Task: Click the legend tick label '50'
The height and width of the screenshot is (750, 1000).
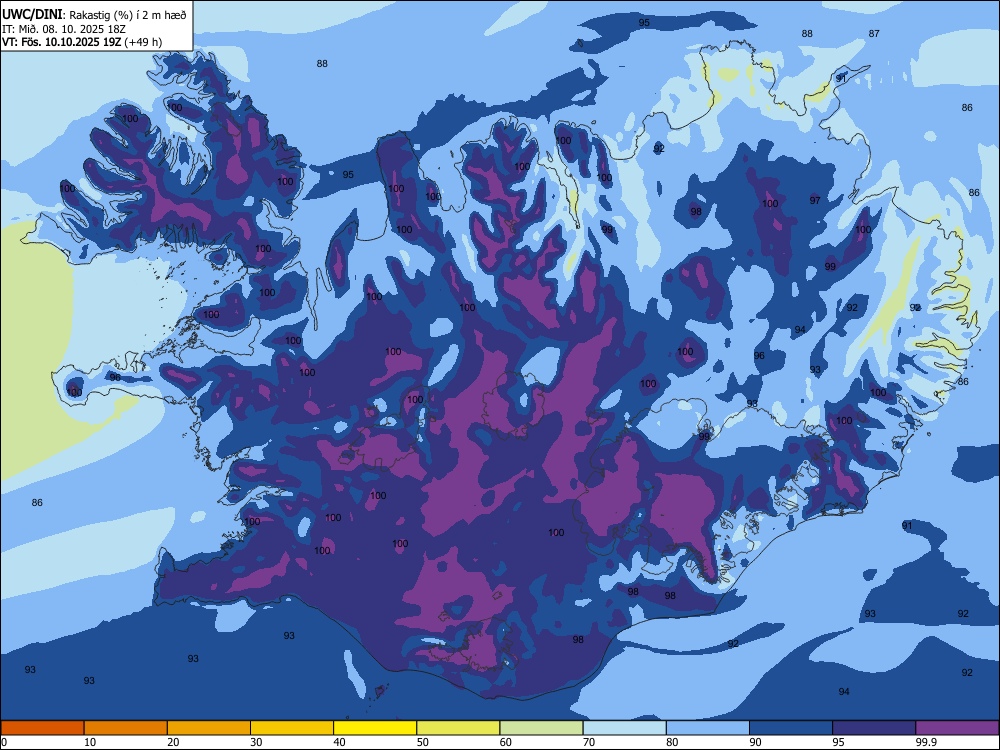Action: tap(423, 742)
